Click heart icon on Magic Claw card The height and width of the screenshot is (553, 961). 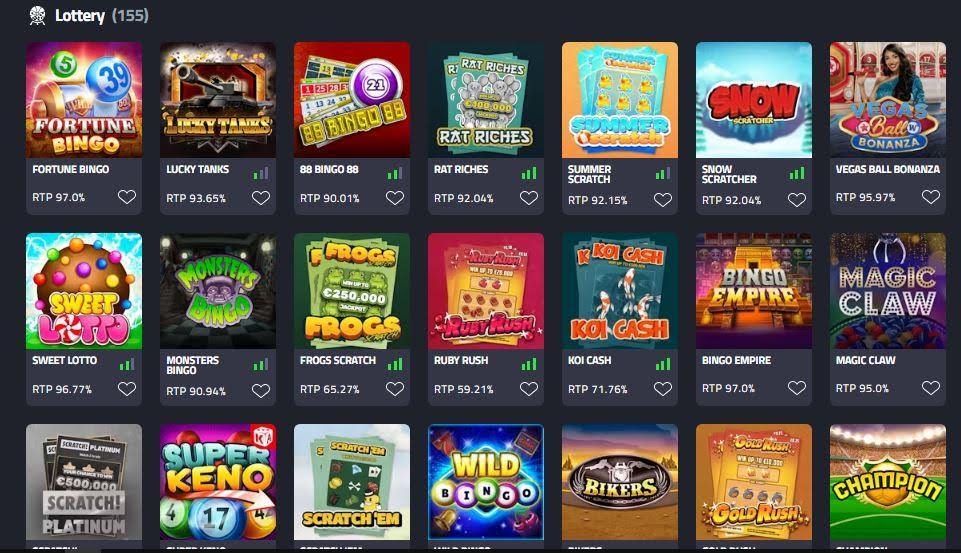tap(931, 387)
